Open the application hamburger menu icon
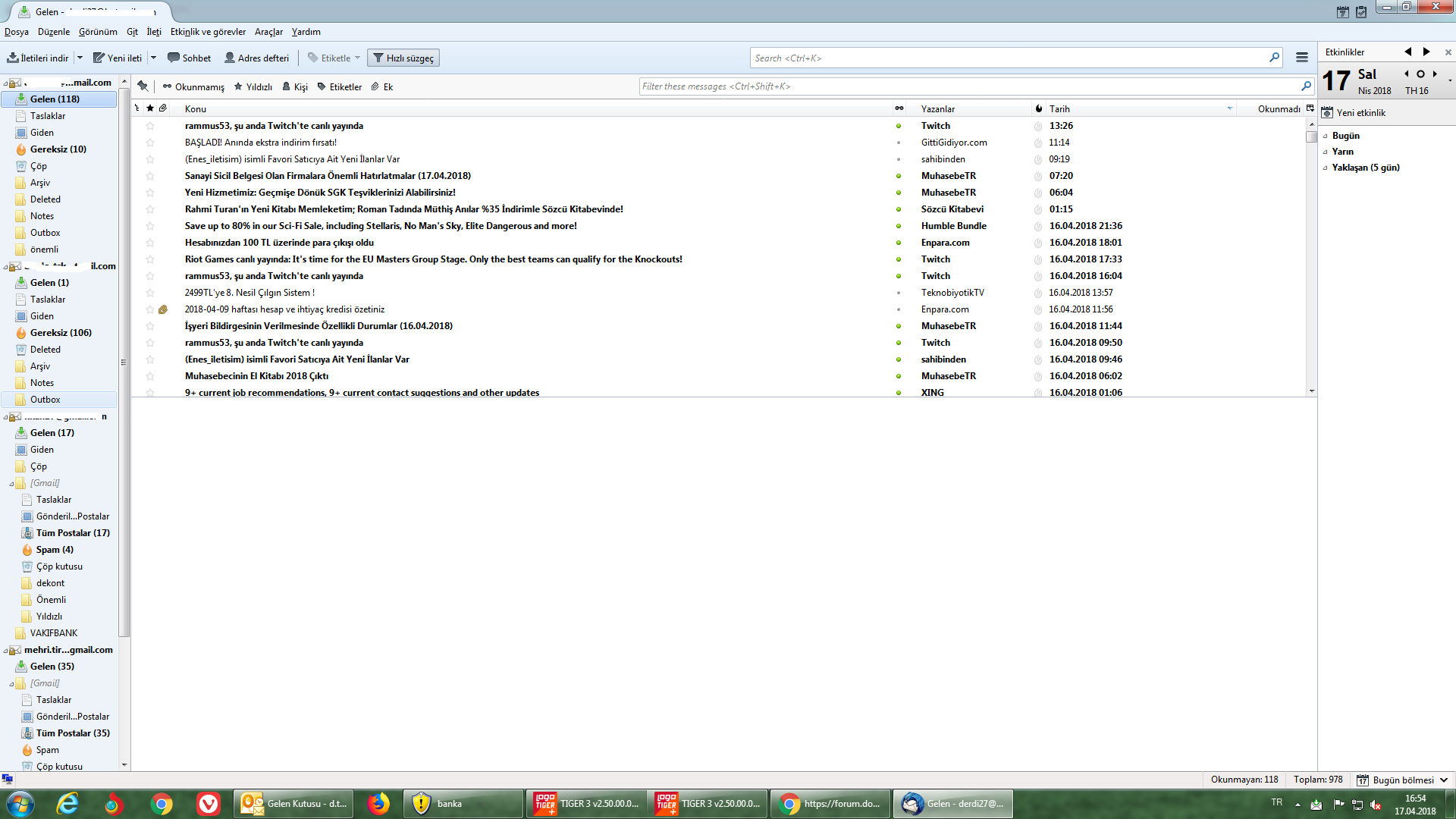The width and height of the screenshot is (1456, 819). (x=1302, y=58)
